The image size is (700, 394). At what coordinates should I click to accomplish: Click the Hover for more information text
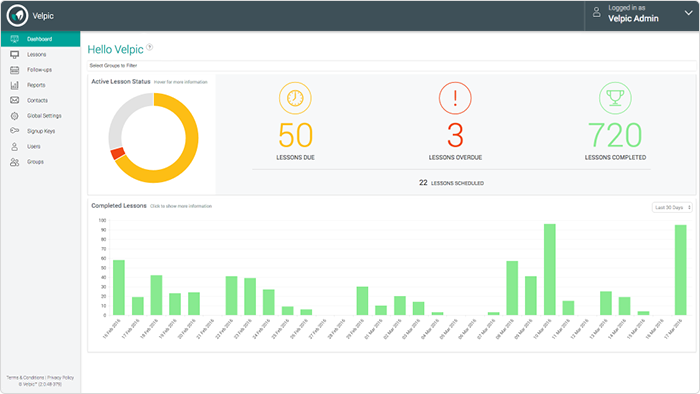[x=181, y=82]
